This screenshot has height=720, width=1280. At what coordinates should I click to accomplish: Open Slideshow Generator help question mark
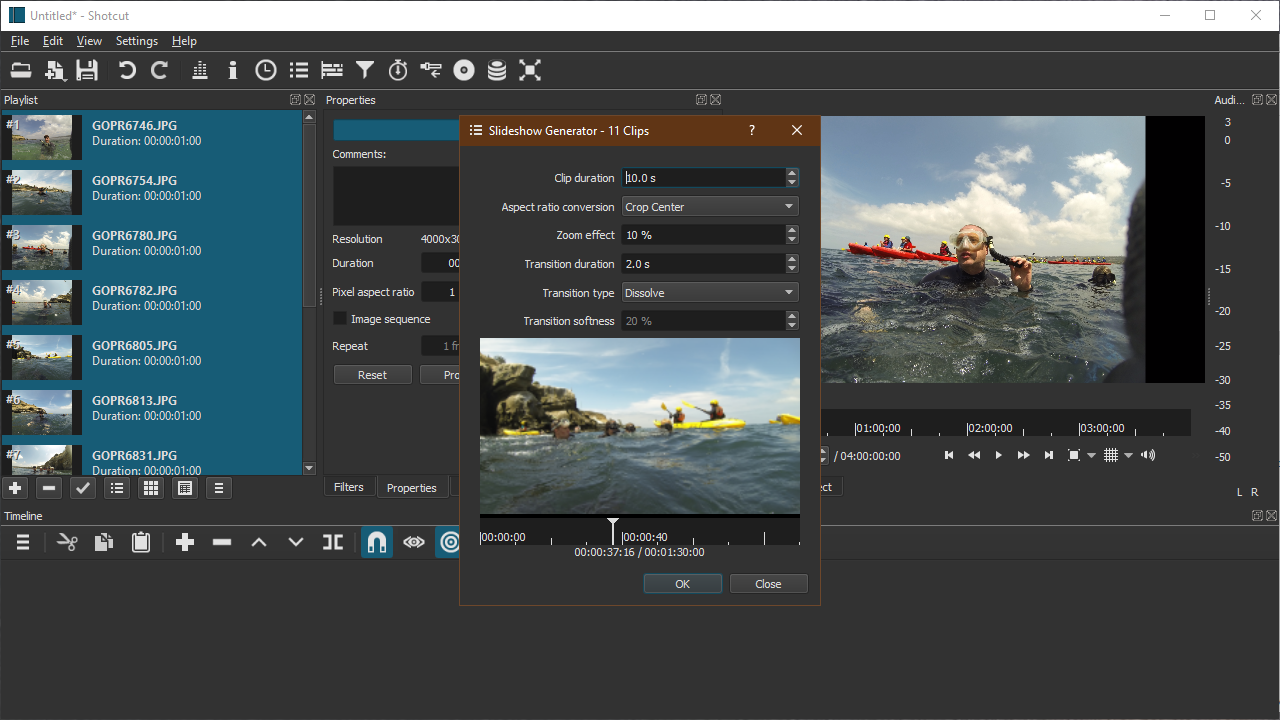pyautogui.click(x=752, y=131)
